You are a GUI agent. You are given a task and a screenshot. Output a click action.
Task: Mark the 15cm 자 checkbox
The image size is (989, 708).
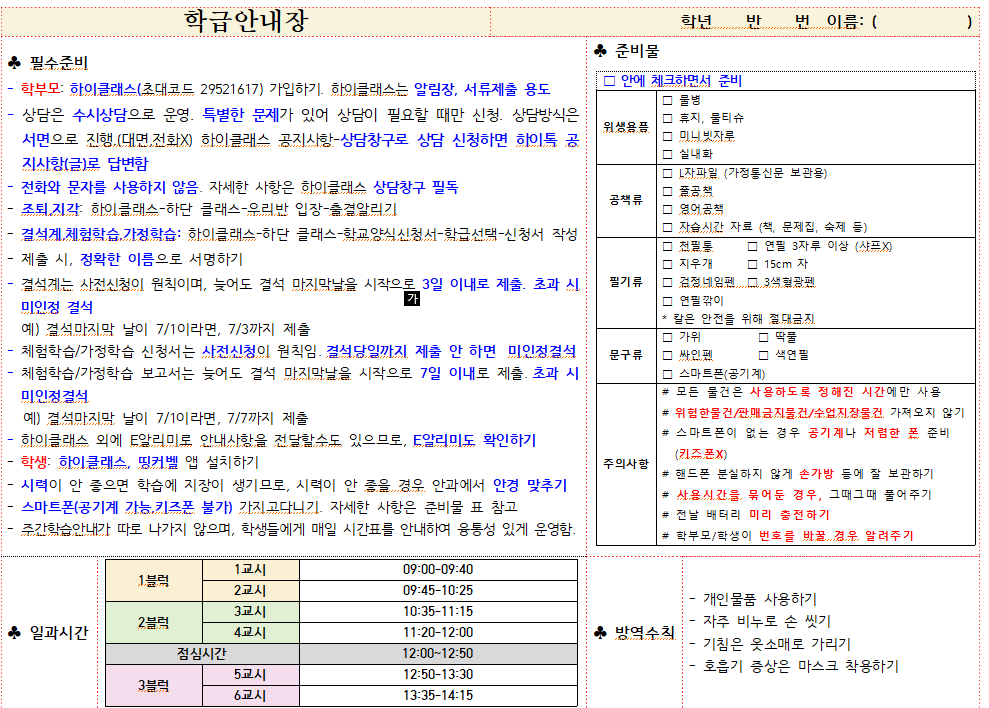point(752,264)
